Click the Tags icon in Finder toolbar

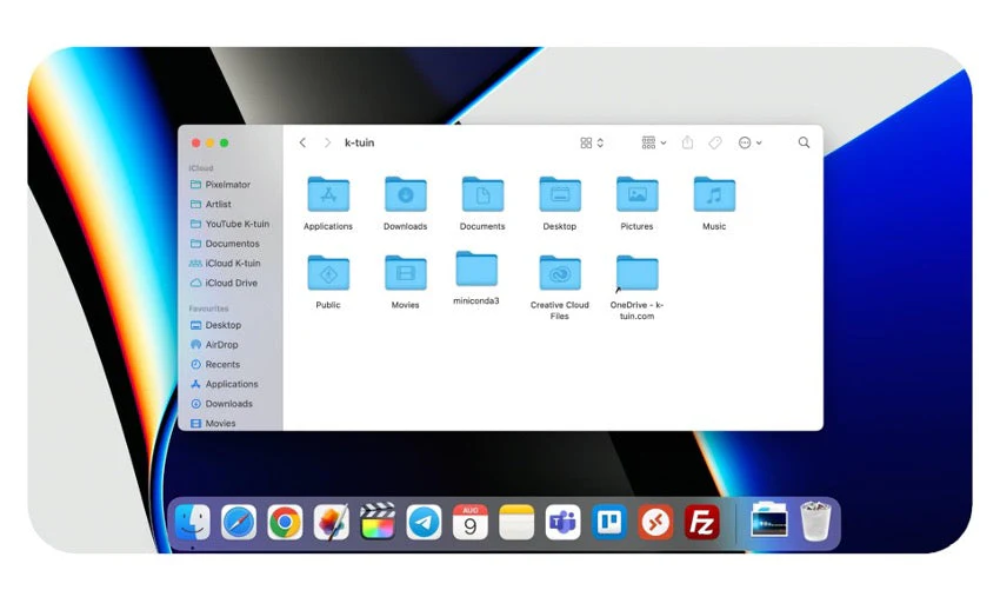[715, 143]
